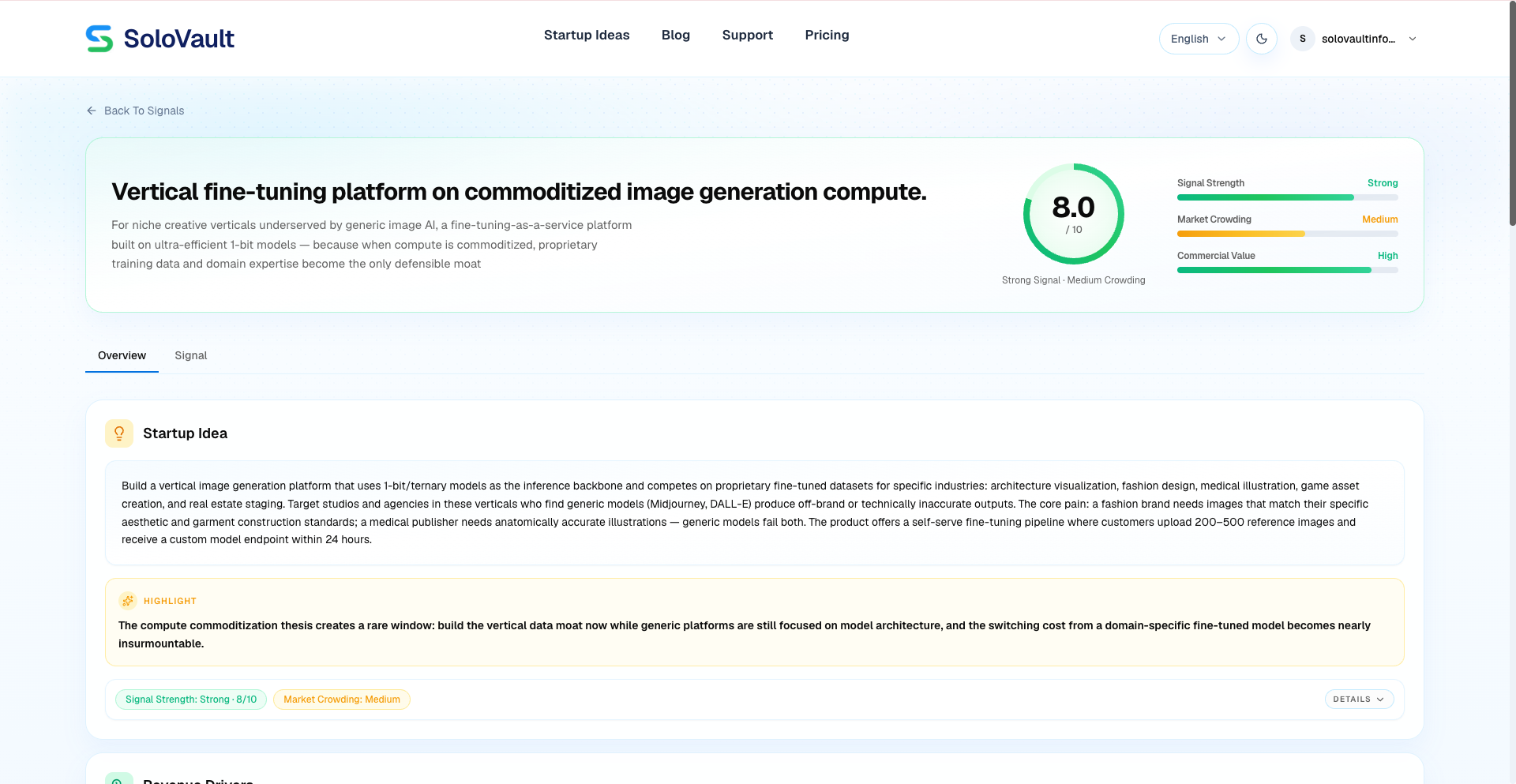The image size is (1516, 784).
Task: Click the back arrow icon
Action: click(92, 111)
